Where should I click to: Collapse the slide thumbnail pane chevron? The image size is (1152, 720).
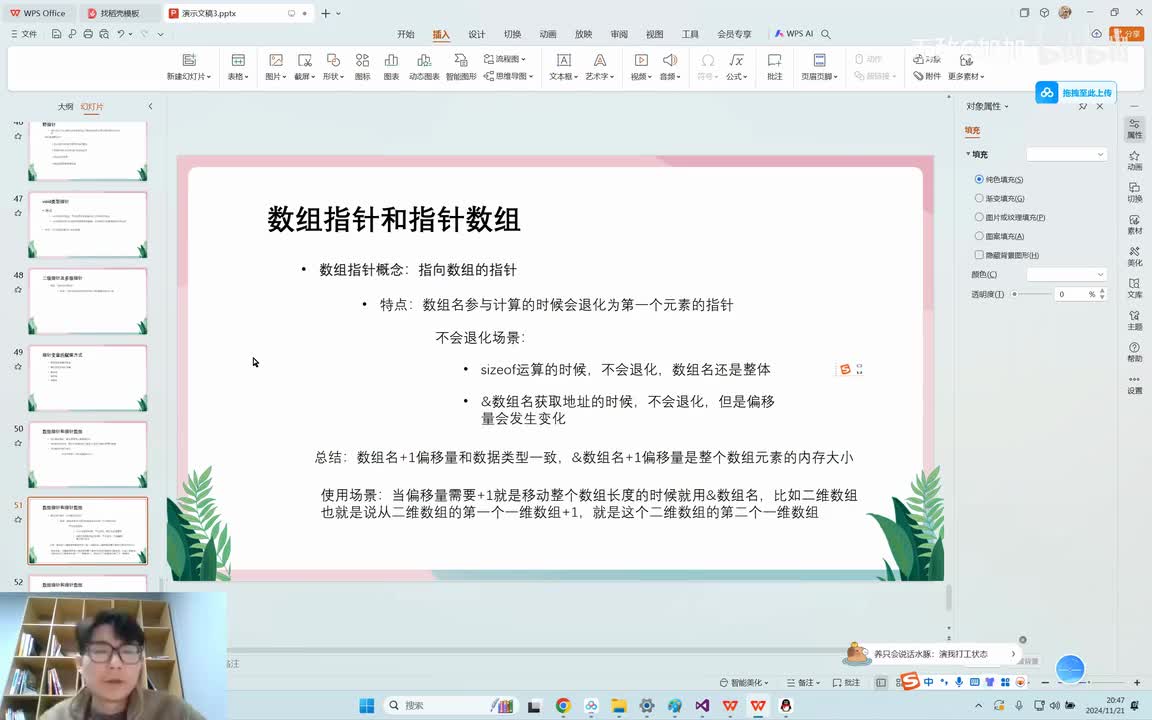[151, 107]
